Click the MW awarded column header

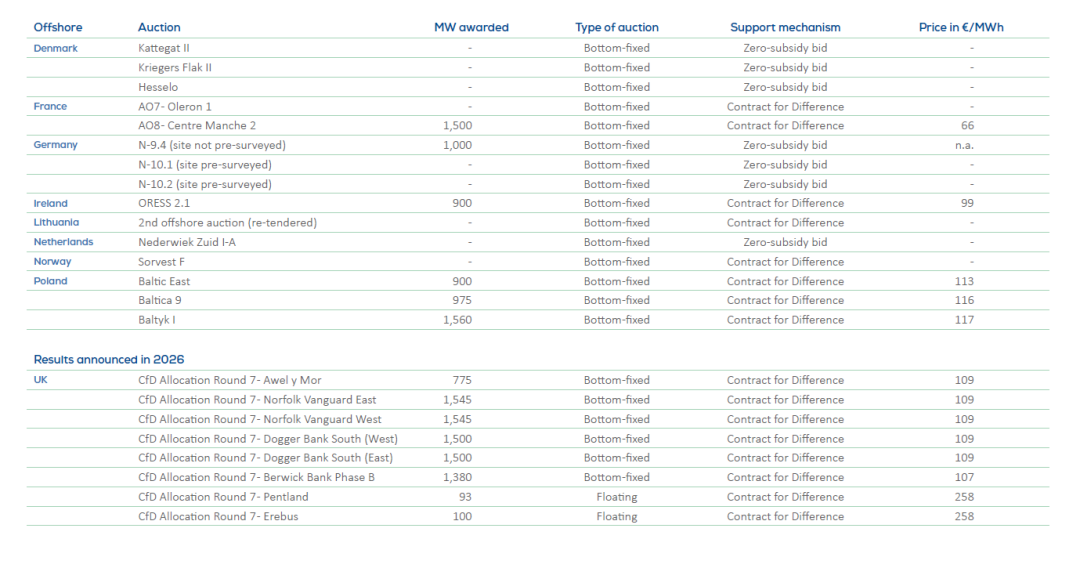(x=470, y=27)
